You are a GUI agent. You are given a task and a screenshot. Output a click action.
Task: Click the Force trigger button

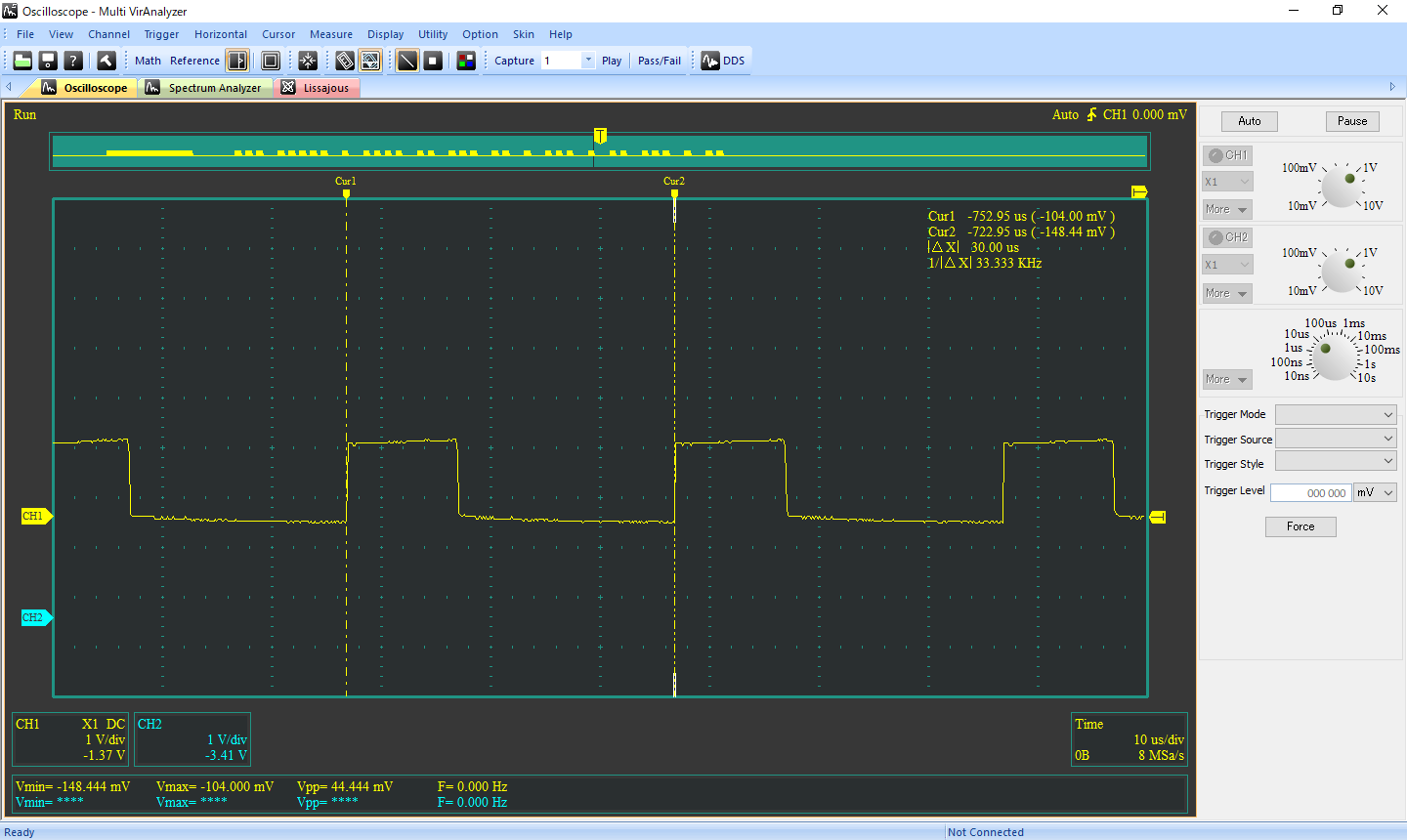[1300, 526]
